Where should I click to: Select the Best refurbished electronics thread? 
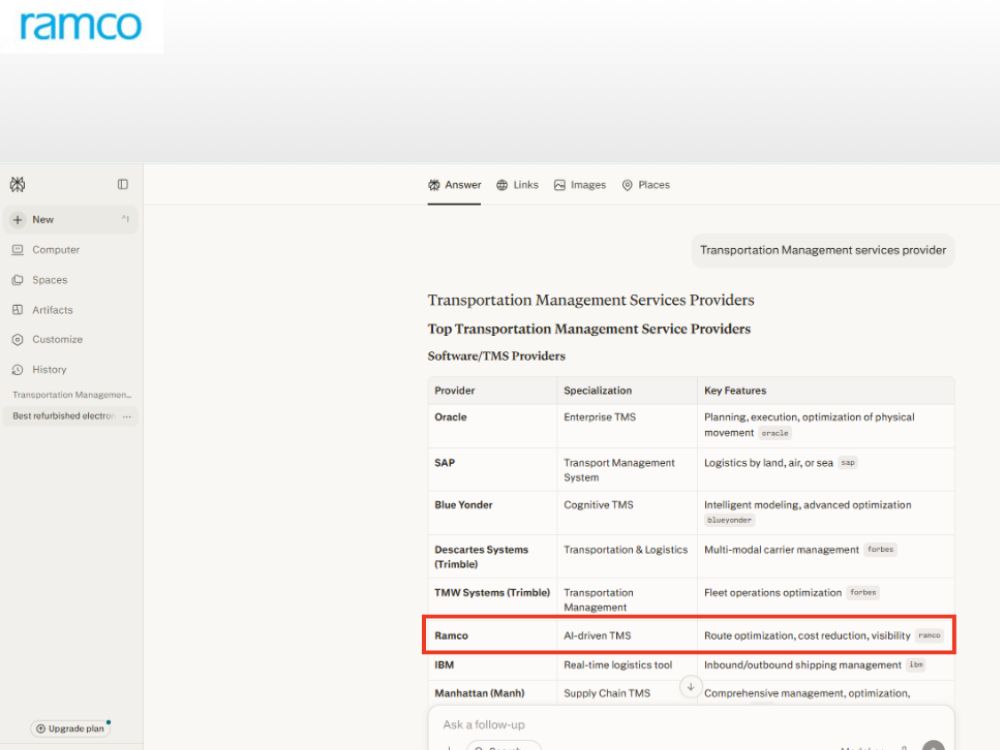click(62, 416)
